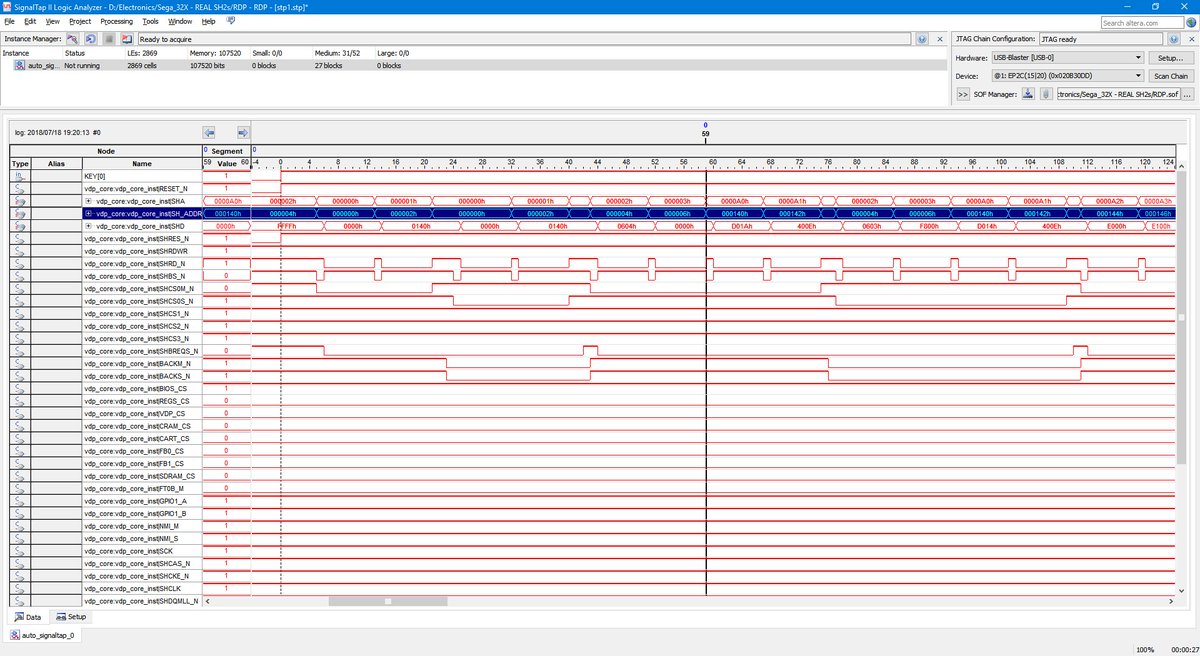Open the File menu
The image size is (1200, 656).
[x=11, y=20]
